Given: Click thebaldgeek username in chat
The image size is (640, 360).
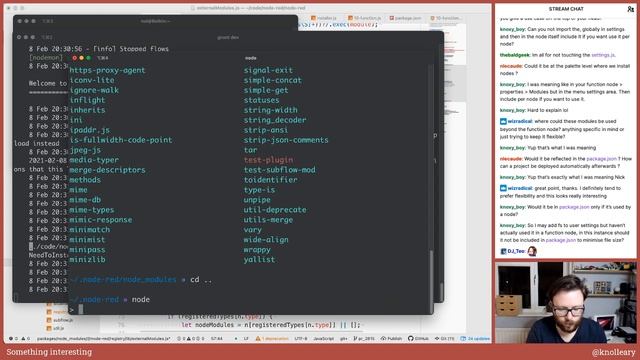Looking at the screenshot, I should pyautogui.click(x=515, y=55).
